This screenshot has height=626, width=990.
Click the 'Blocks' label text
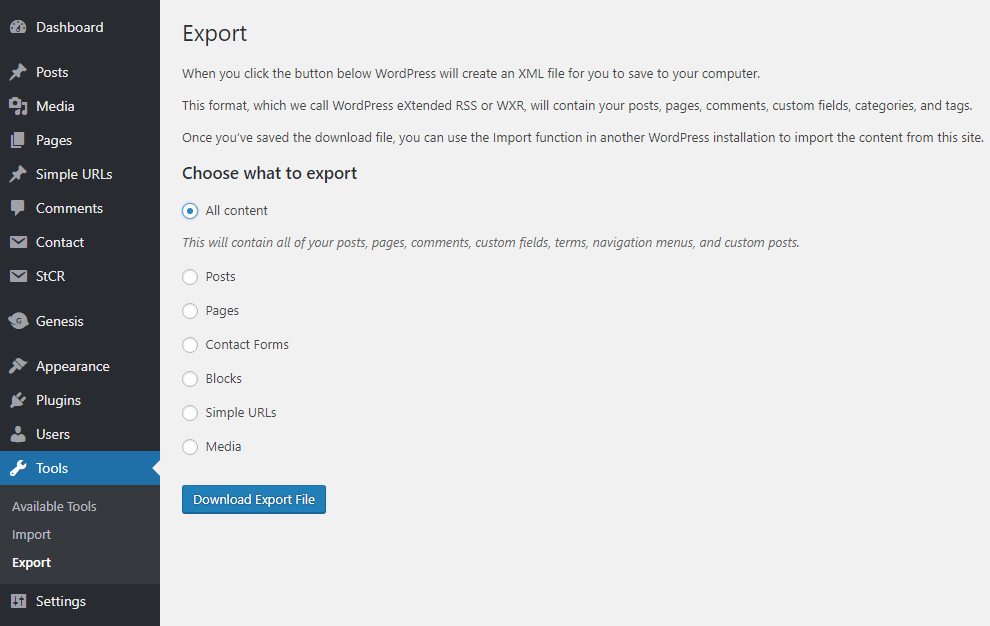224,378
